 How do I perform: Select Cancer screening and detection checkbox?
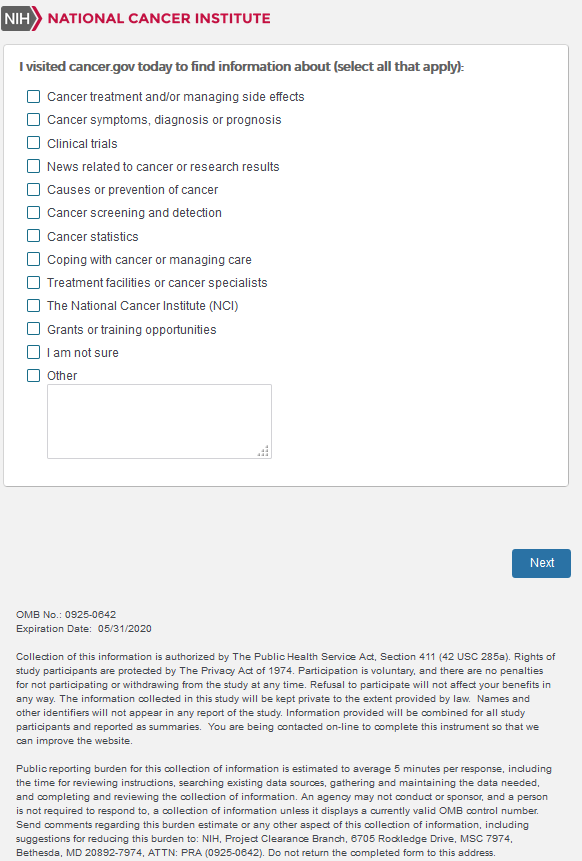pyautogui.click(x=33, y=213)
